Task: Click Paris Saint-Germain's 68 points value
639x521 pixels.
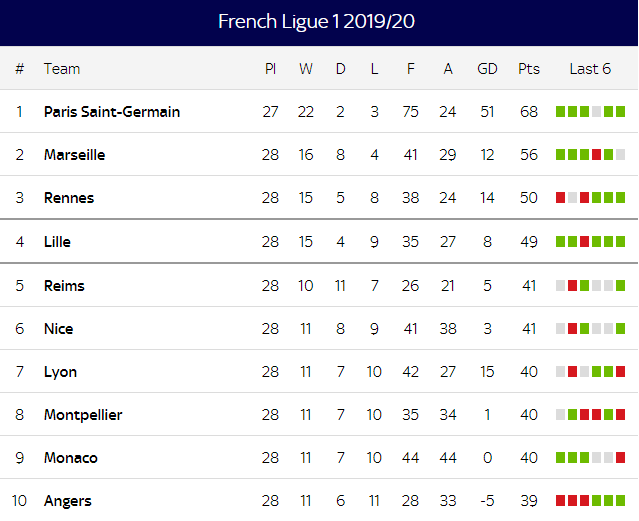Action: coord(529,112)
